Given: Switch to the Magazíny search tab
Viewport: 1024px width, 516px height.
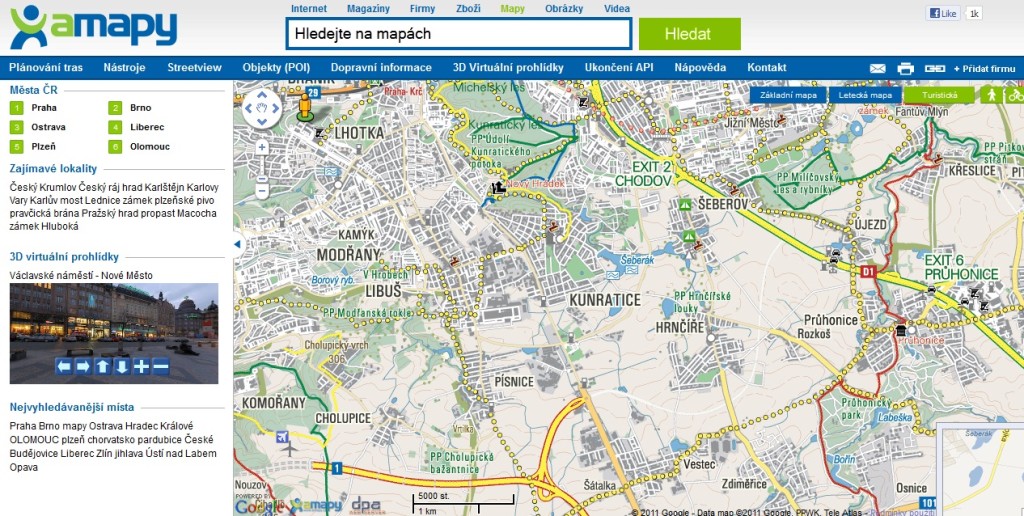Looking at the screenshot, I should (x=368, y=8).
